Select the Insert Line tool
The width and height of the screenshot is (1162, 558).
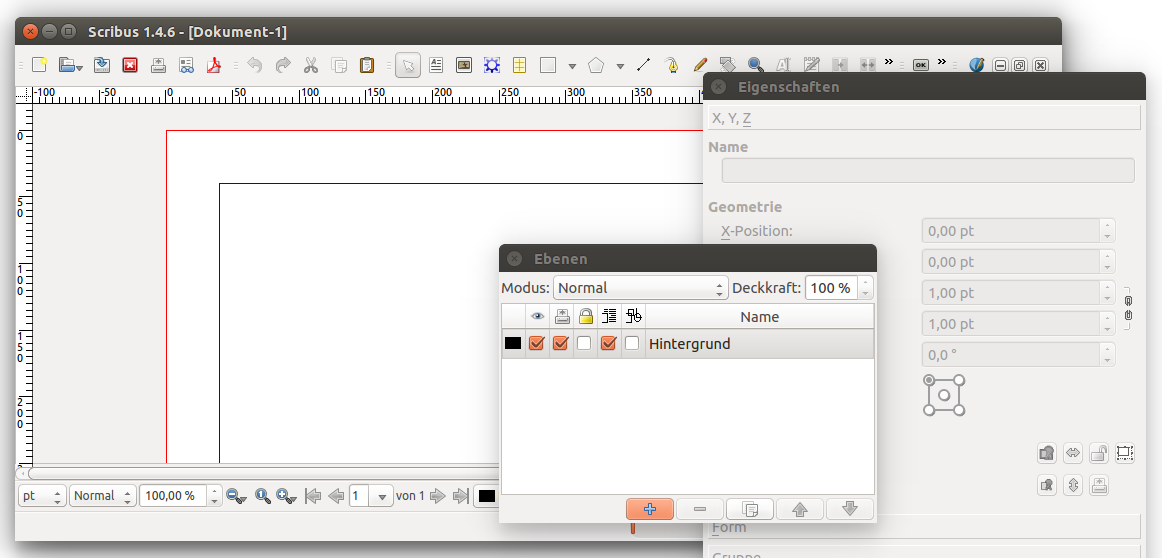click(x=643, y=65)
